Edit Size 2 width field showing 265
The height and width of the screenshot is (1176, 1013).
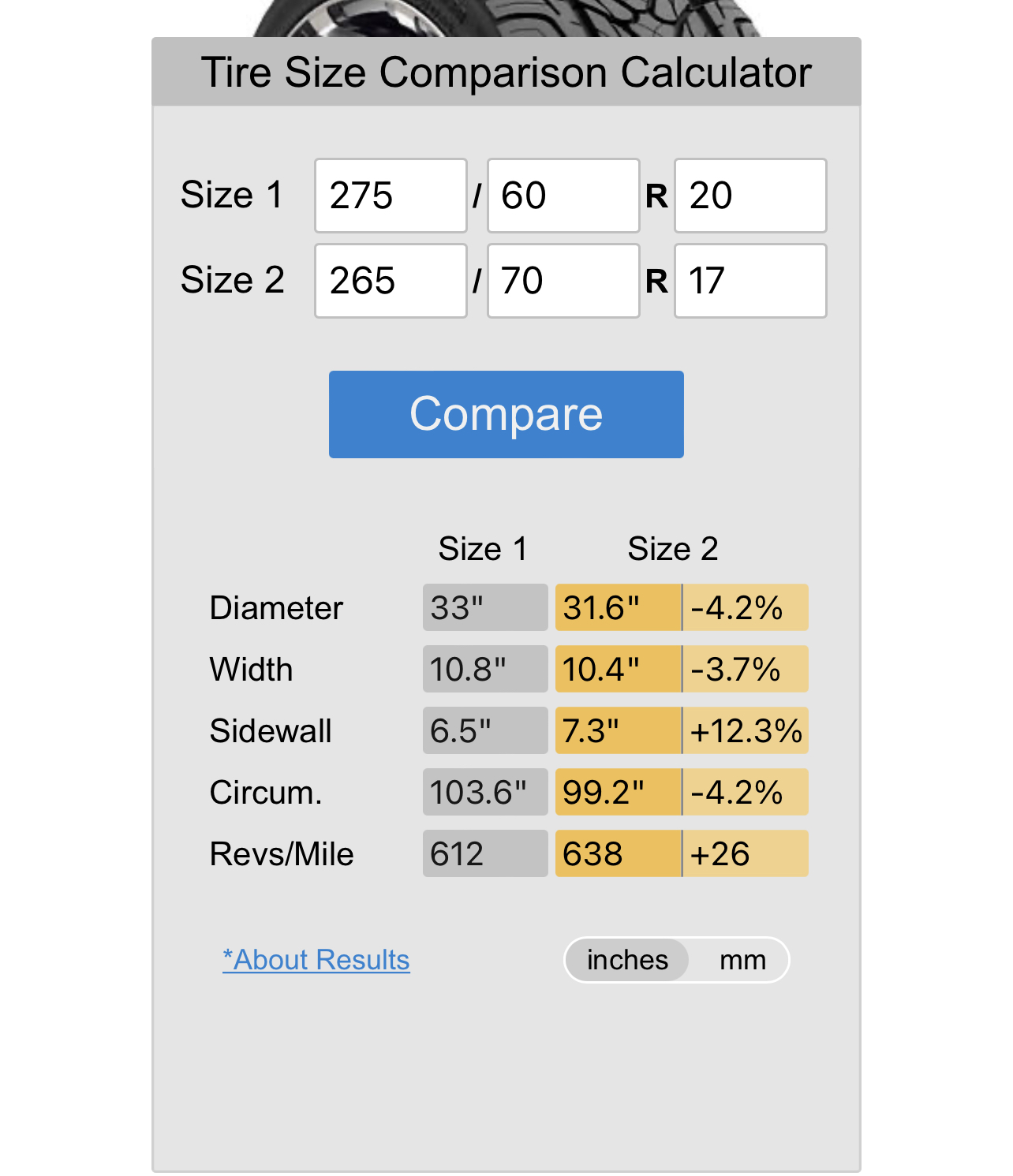391,281
